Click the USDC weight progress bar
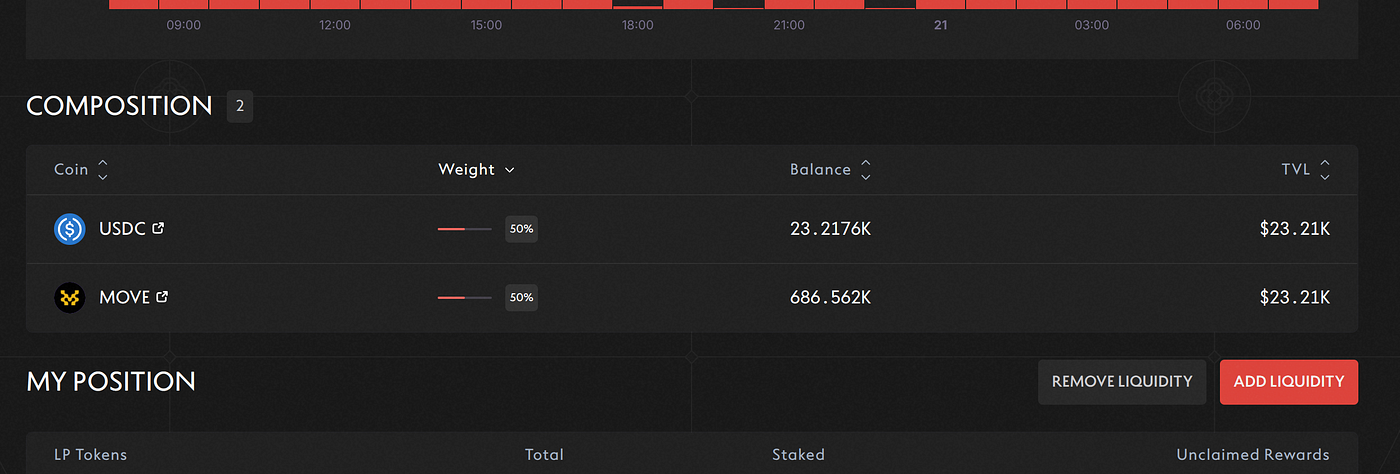The image size is (1400, 474). pyautogui.click(x=465, y=229)
